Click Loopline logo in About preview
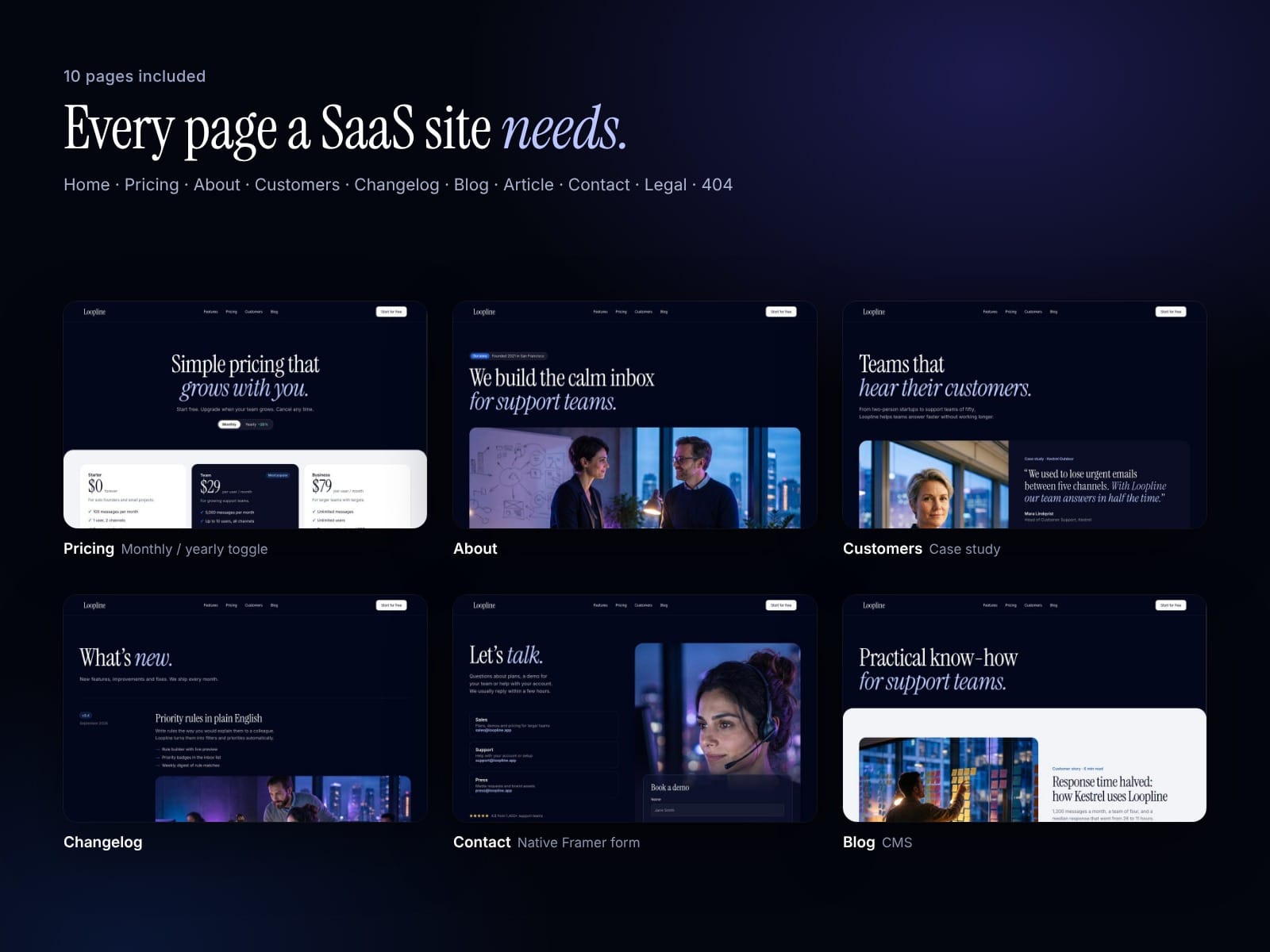The image size is (1270, 952). (x=484, y=312)
